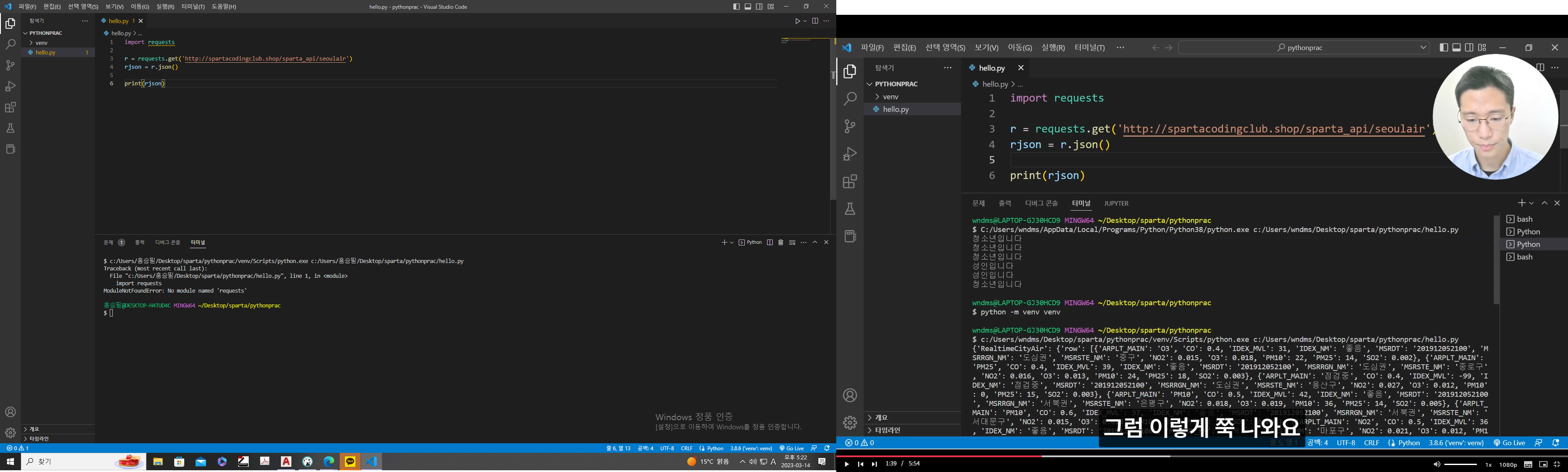Close the bottom panel
The height and width of the screenshot is (472, 1568).
826,243
